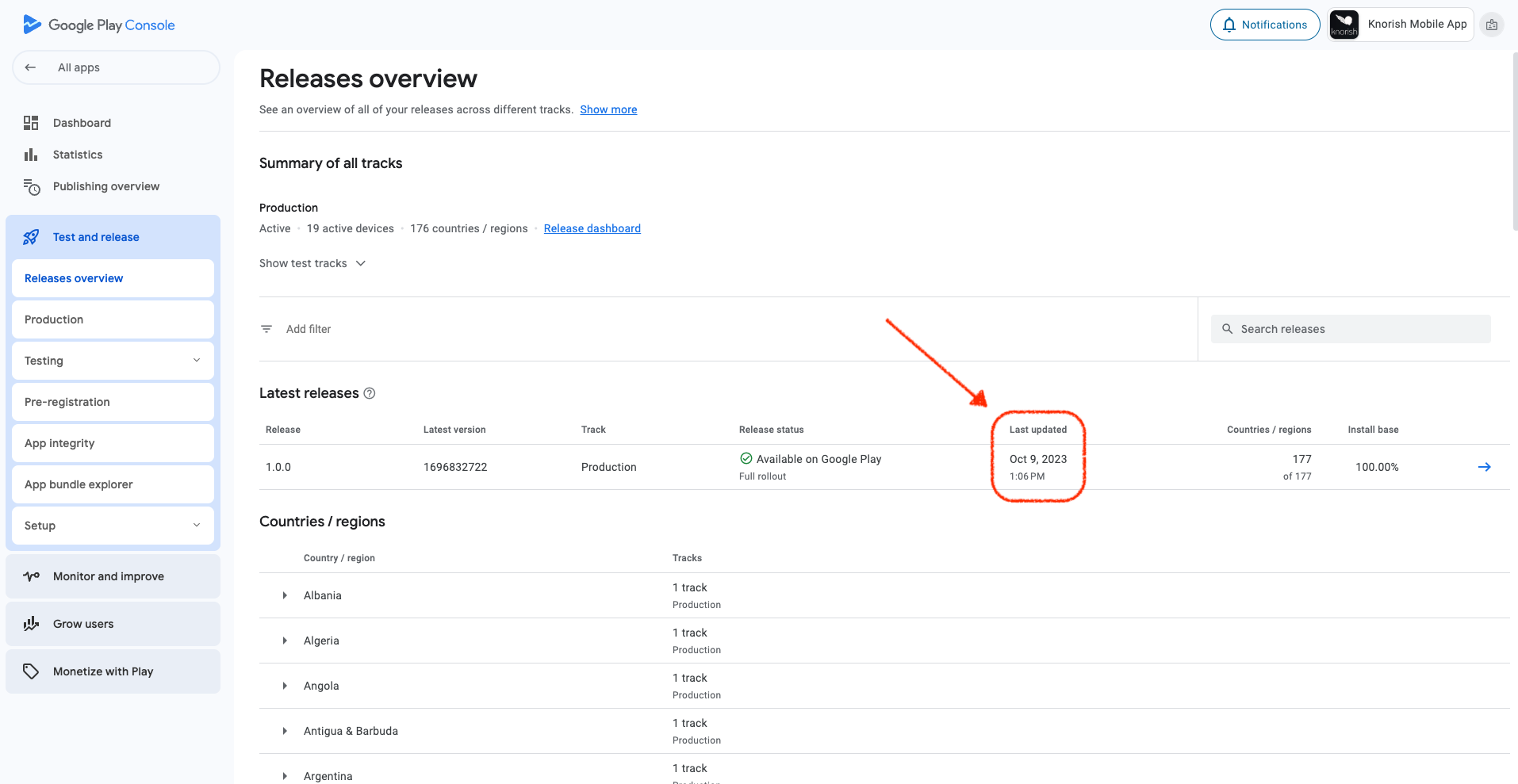Click the Test and release section header
The image size is (1518, 784).
[113, 237]
